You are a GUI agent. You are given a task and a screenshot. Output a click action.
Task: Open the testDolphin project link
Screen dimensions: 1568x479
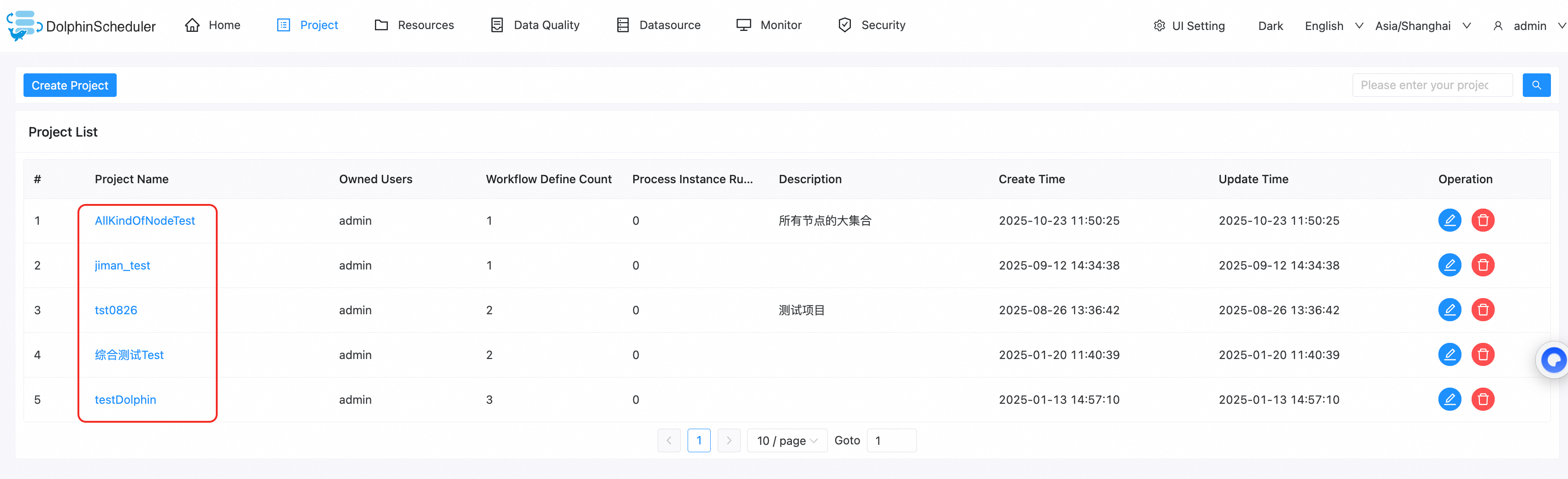[x=125, y=400]
